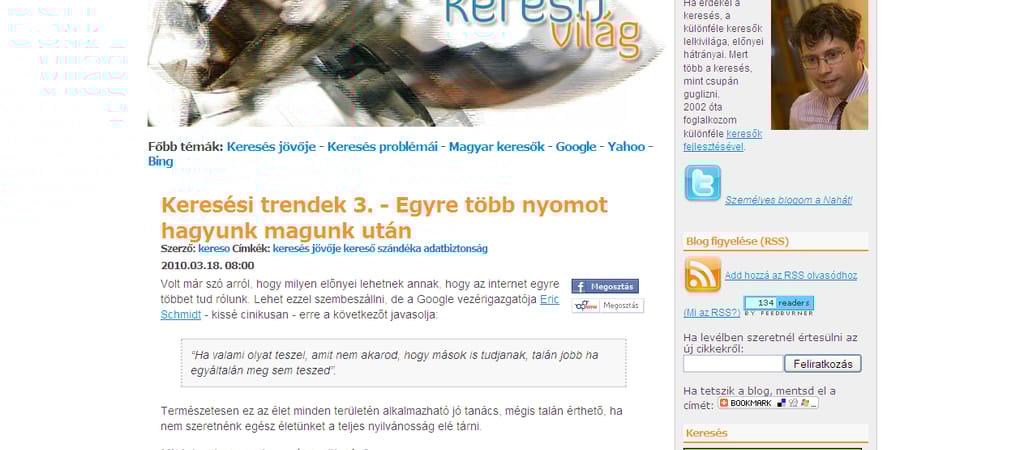Open the Keresés jövője topic

pyautogui.click(x=271, y=147)
